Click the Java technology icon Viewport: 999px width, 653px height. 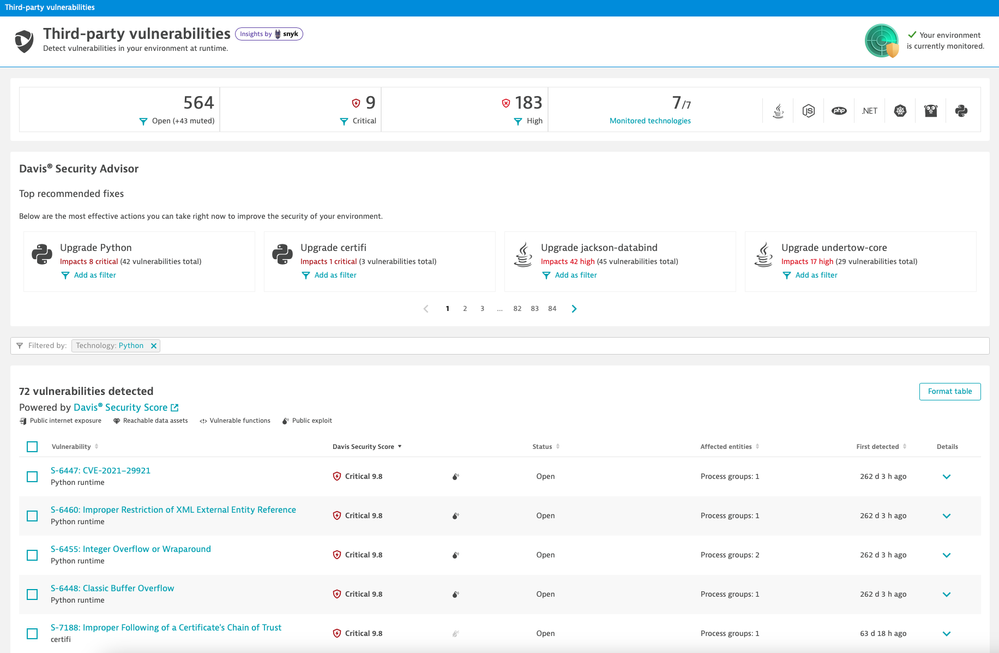778,111
